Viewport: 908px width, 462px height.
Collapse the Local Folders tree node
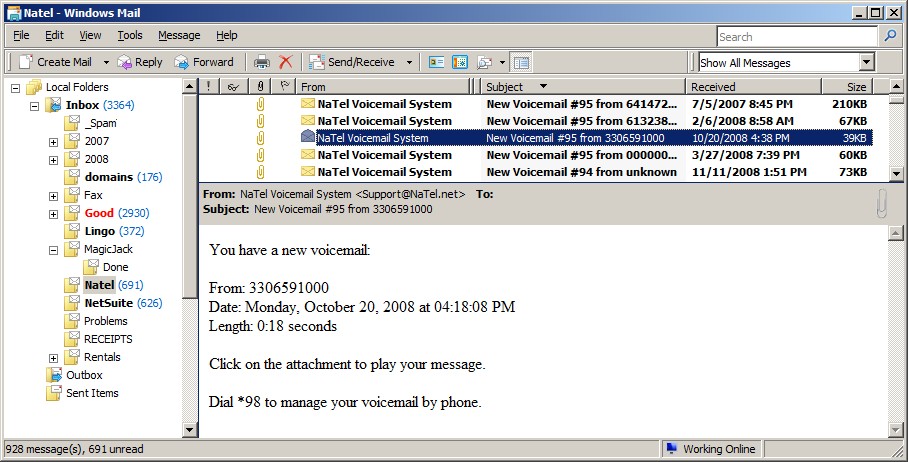pyautogui.click(x=16, y=88)
